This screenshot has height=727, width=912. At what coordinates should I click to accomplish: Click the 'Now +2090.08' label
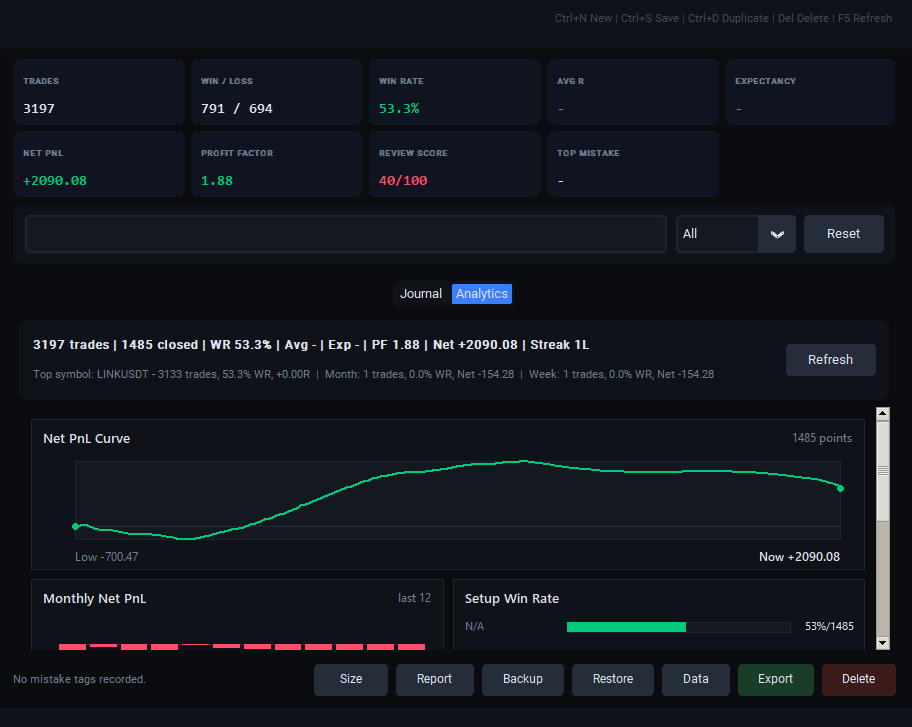(799, 557)
